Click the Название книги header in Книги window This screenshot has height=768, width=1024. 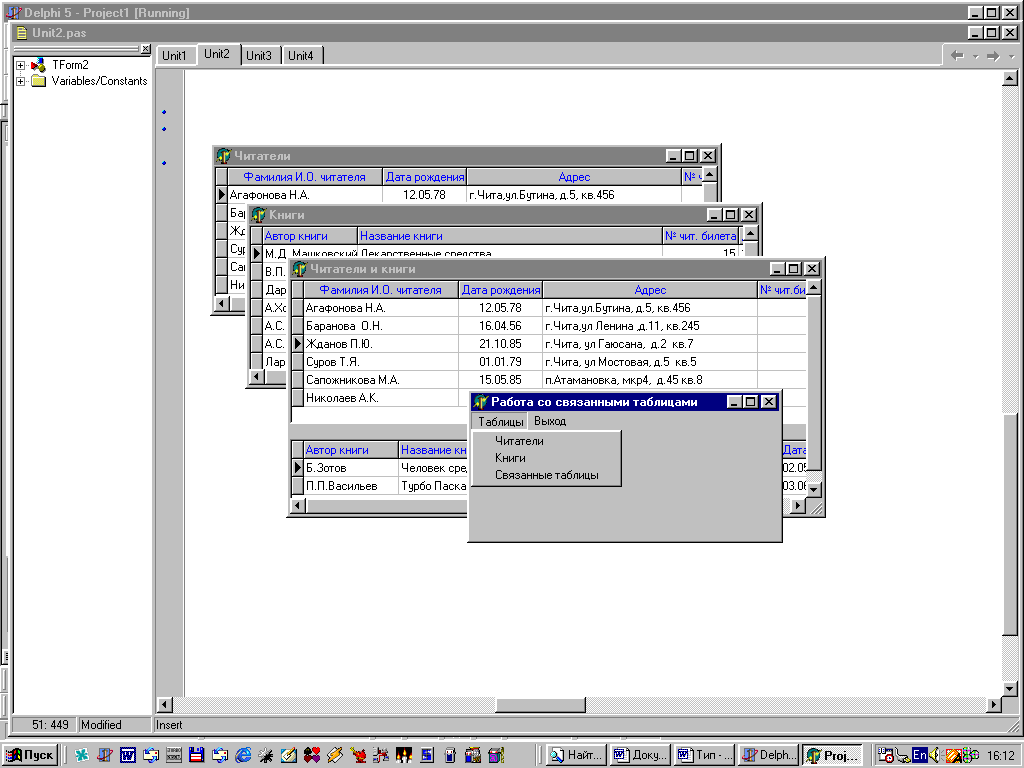click(509, 236)
